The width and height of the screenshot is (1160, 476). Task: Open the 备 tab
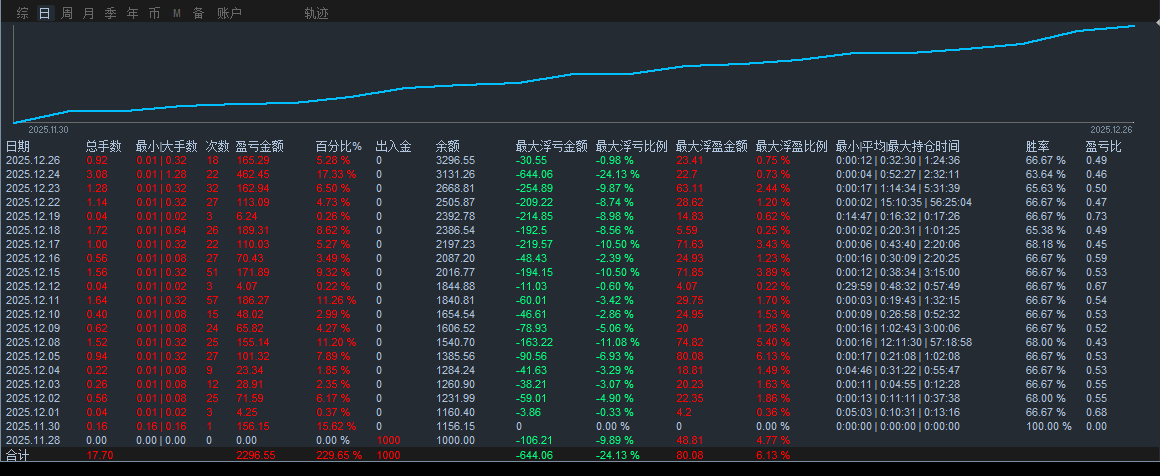(198, 13)
